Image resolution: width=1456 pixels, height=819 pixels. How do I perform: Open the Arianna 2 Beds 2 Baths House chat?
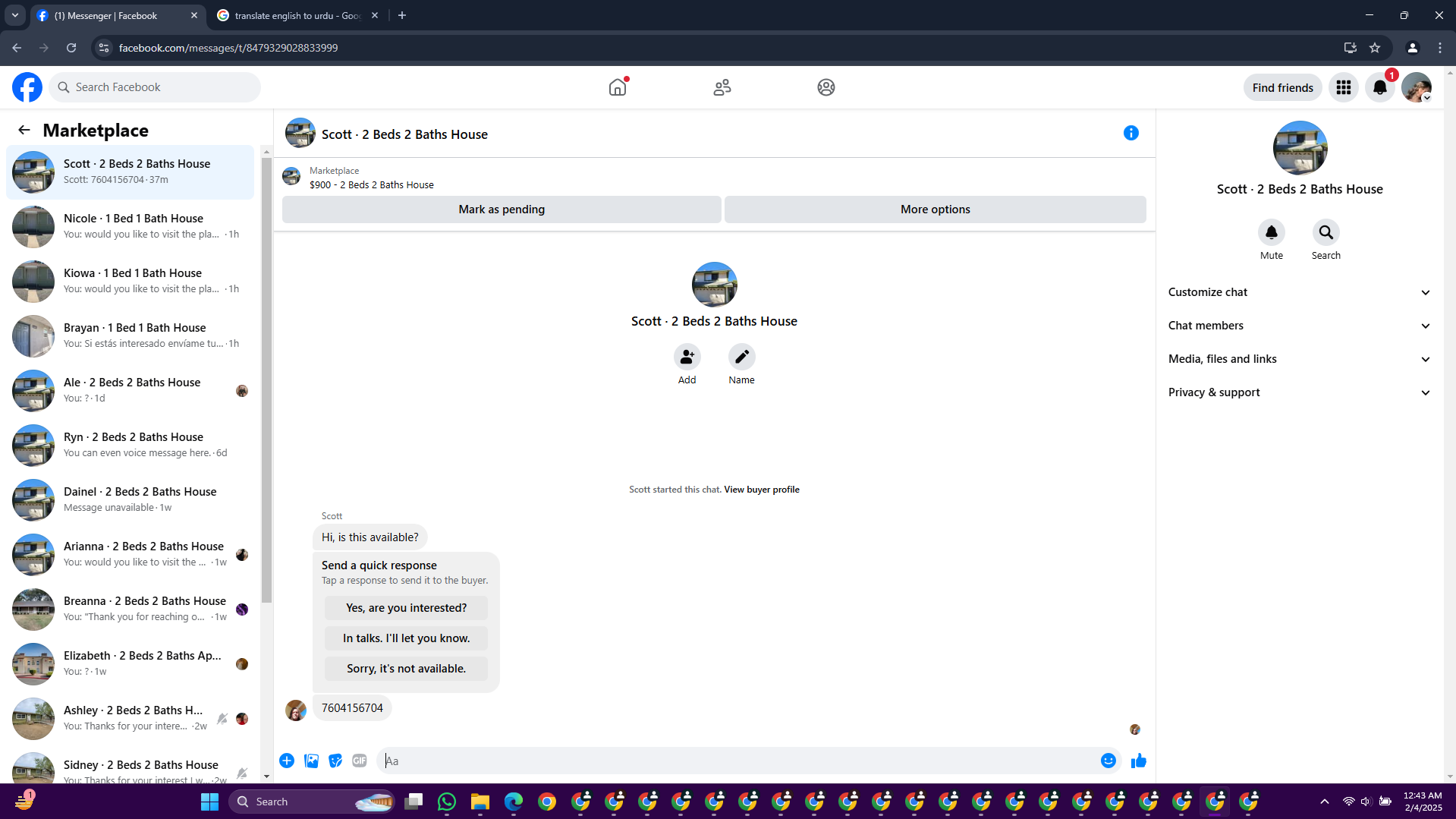point(131,555)
